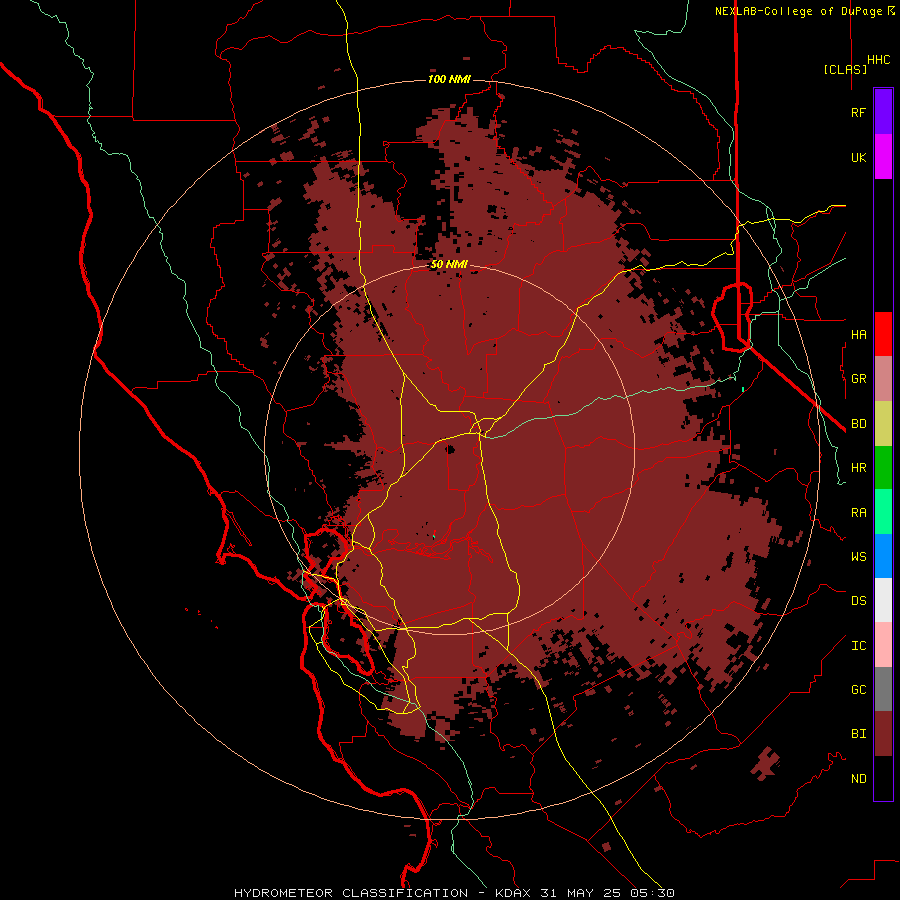900x900 pixels.
Task: Click the HR green legend swatch
Action: coord(883,468)
